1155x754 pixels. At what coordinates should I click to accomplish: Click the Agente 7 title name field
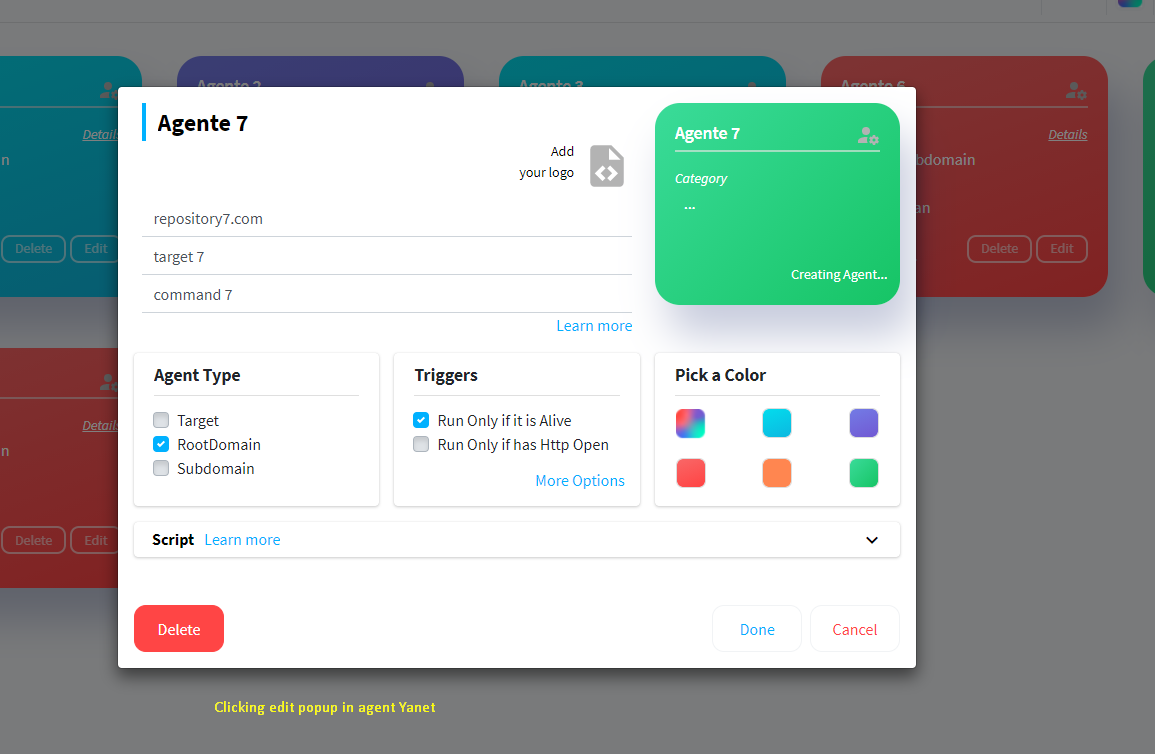pos(203,123)
